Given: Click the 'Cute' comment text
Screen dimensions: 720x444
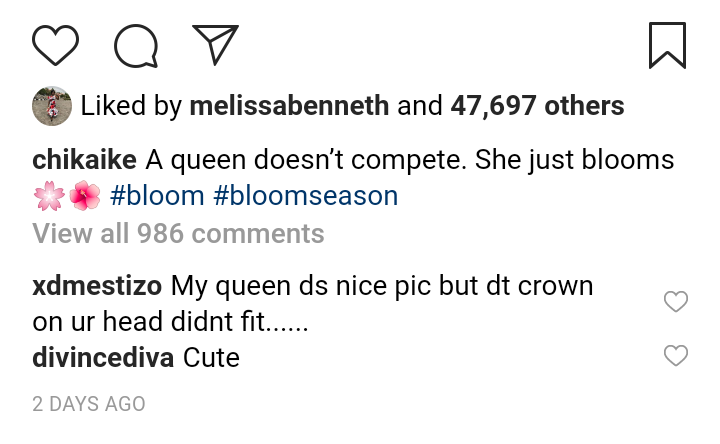Looking at the screenshot, I should click(212, 357).
